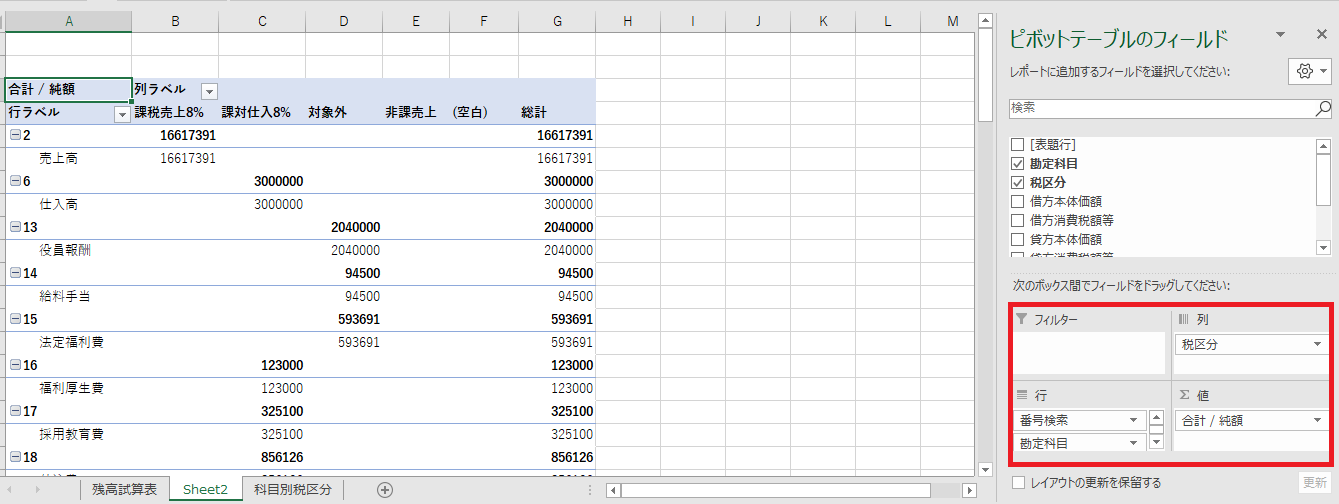Click the magnifier icon in field search
1339x504 pixels.
coord(1322,107)
